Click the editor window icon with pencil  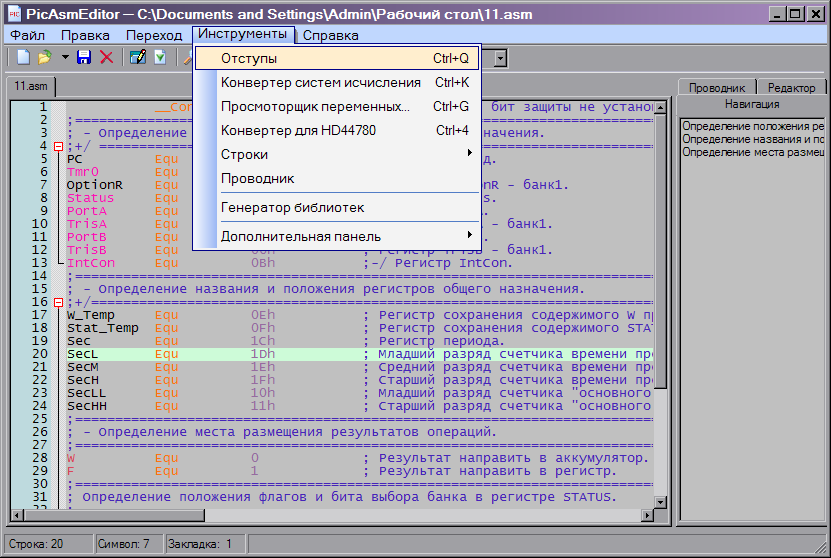[x=138, y=57]
